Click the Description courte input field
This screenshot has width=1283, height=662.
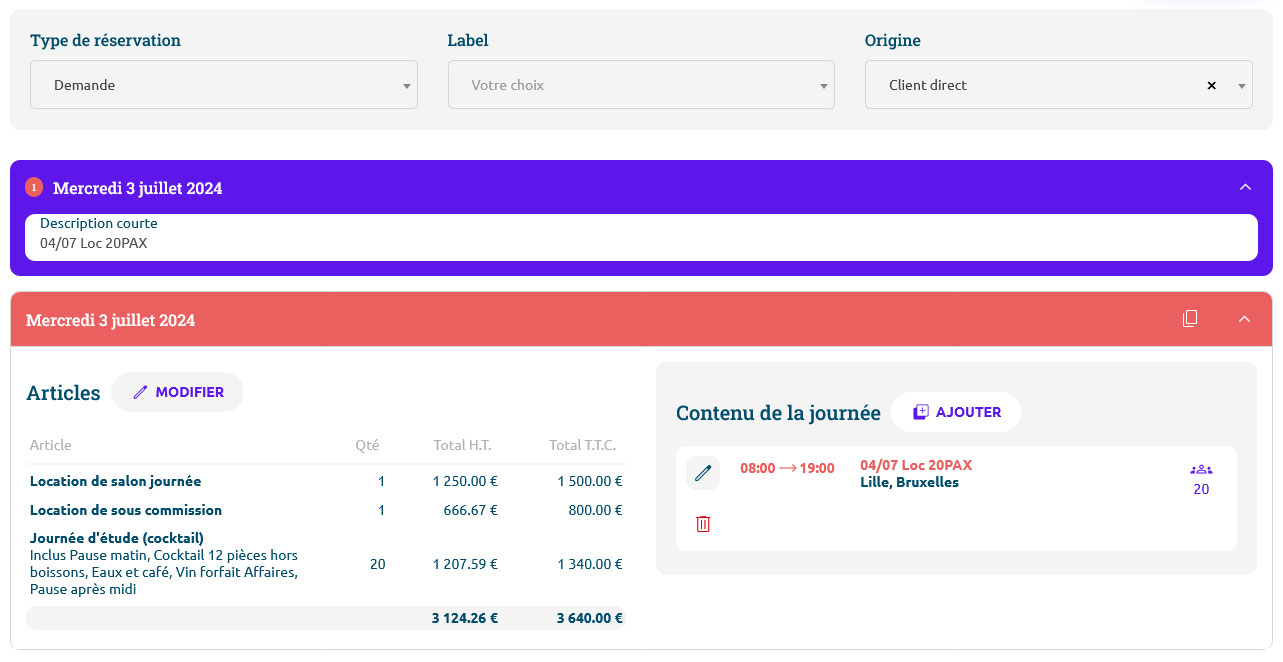[640, 243]
